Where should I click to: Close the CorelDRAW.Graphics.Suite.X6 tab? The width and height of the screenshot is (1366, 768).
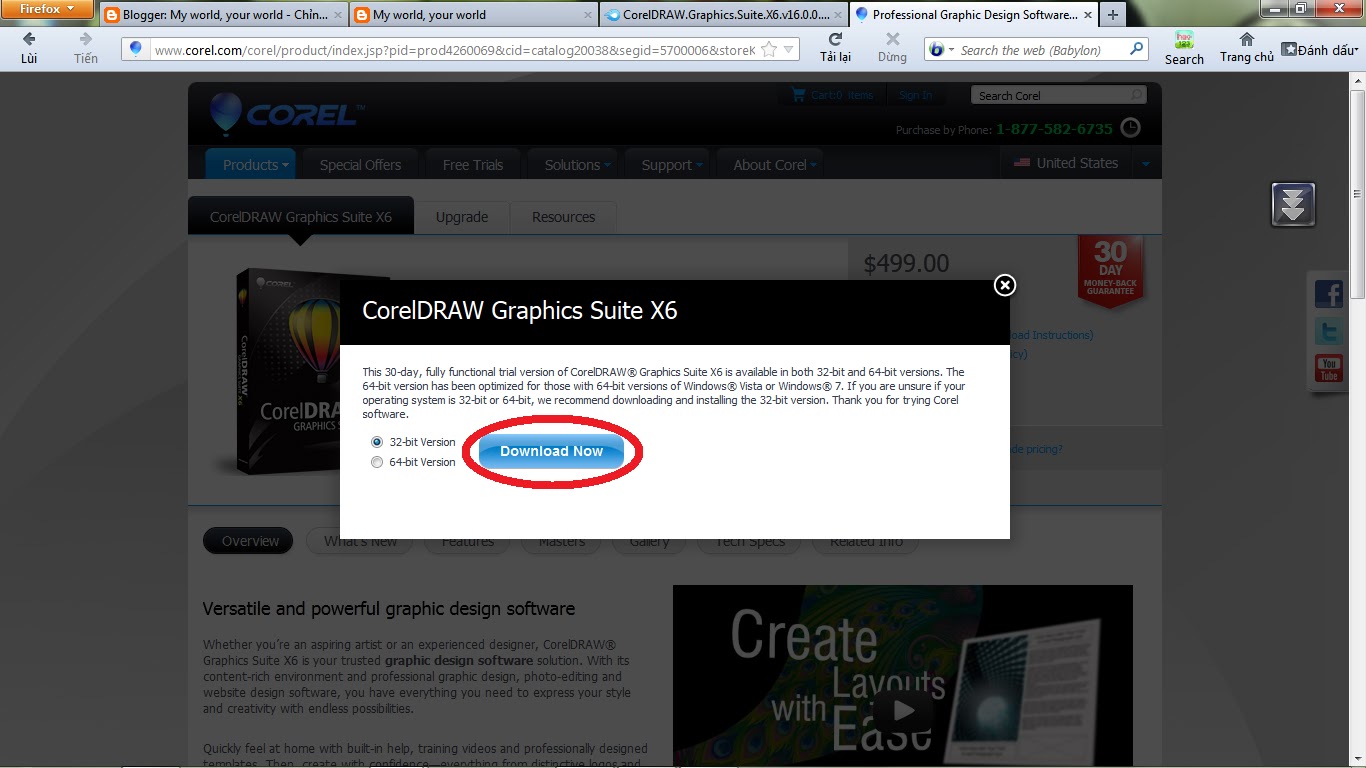(x=838, y=16)
